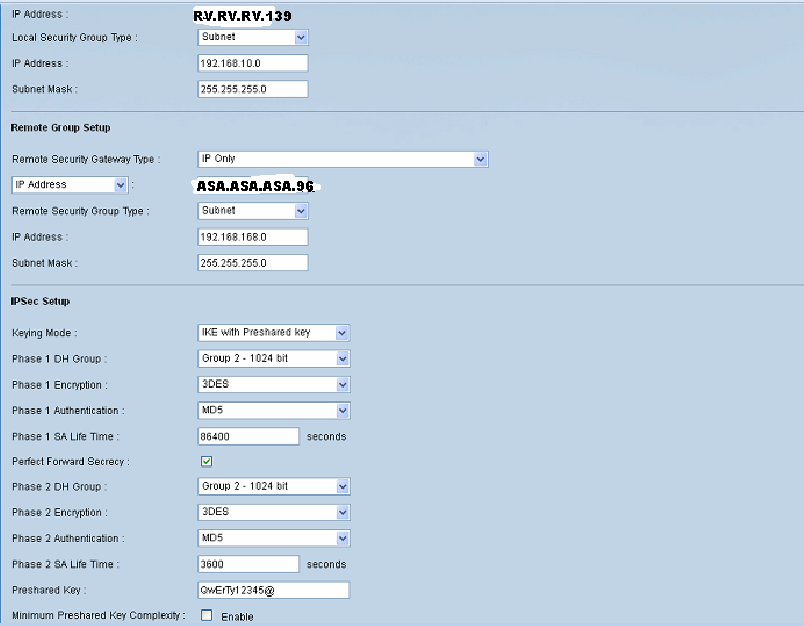This screenshot has height=626, width=804.
Task: Click the local Subnet Mask field above Remote Group Setup
Action: (253, 89)
